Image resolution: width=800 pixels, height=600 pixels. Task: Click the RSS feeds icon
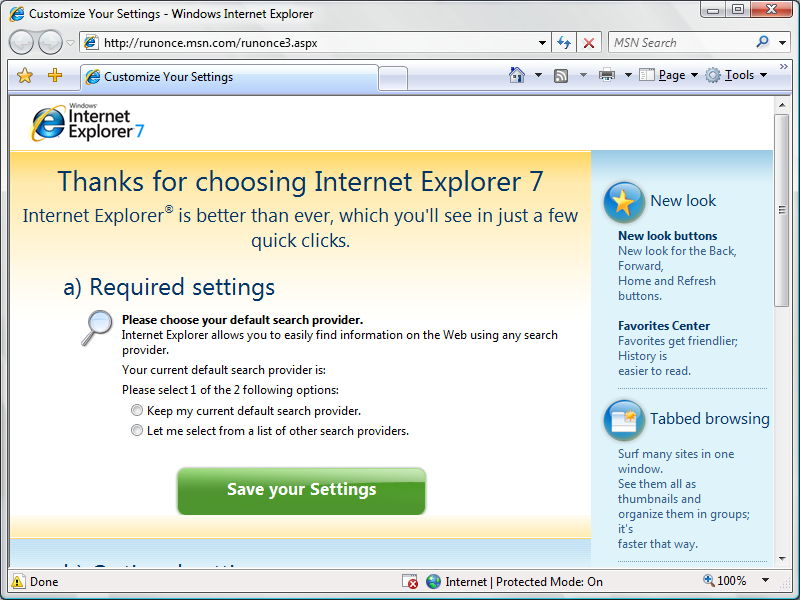[561, 76]
